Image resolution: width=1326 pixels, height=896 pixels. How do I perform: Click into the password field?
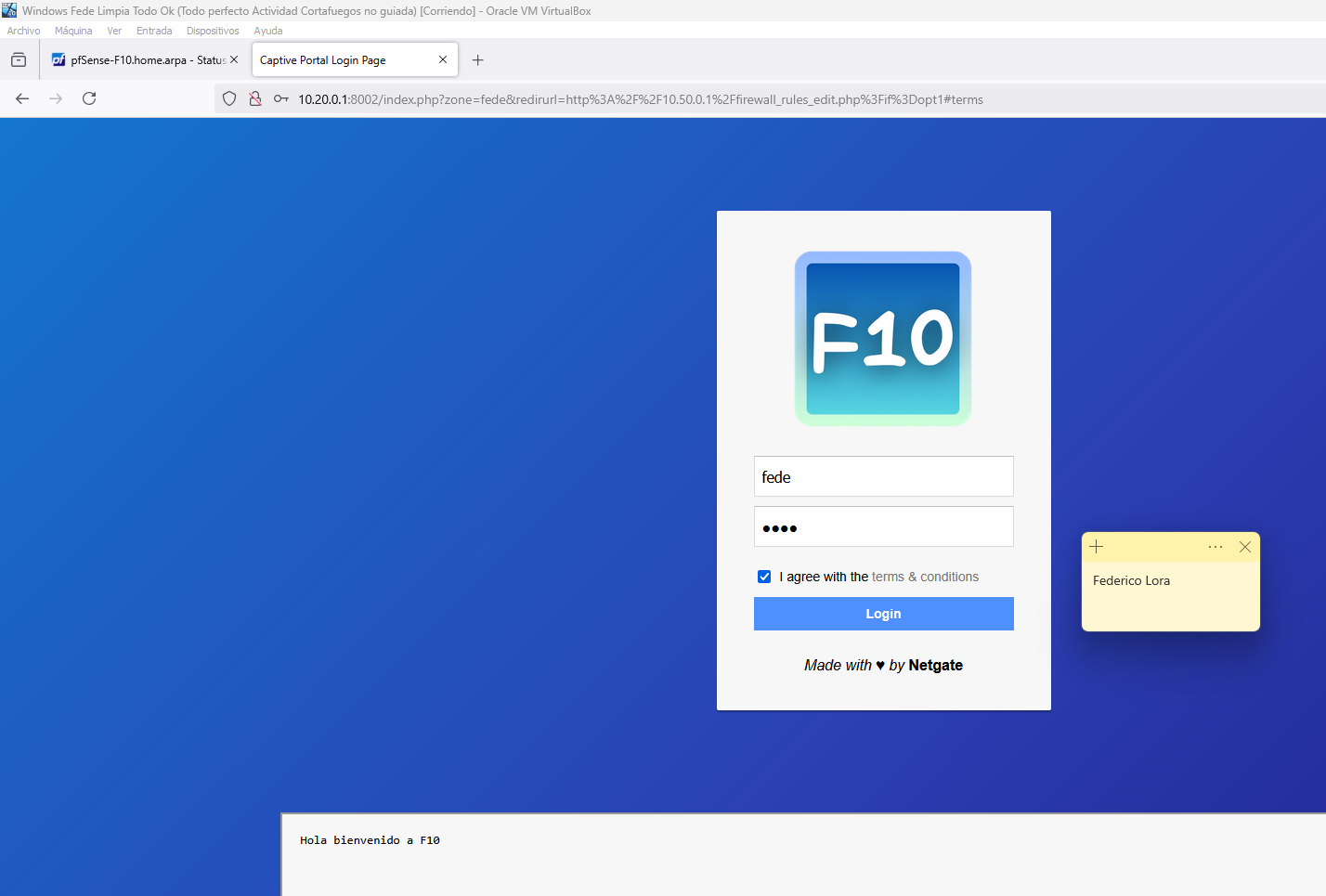pos(884,526)
